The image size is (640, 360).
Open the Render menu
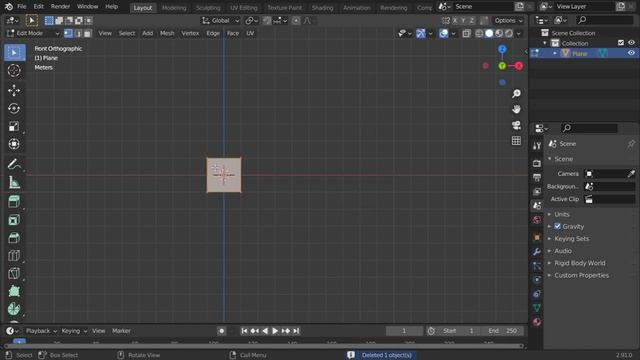(x=60, y=7)
